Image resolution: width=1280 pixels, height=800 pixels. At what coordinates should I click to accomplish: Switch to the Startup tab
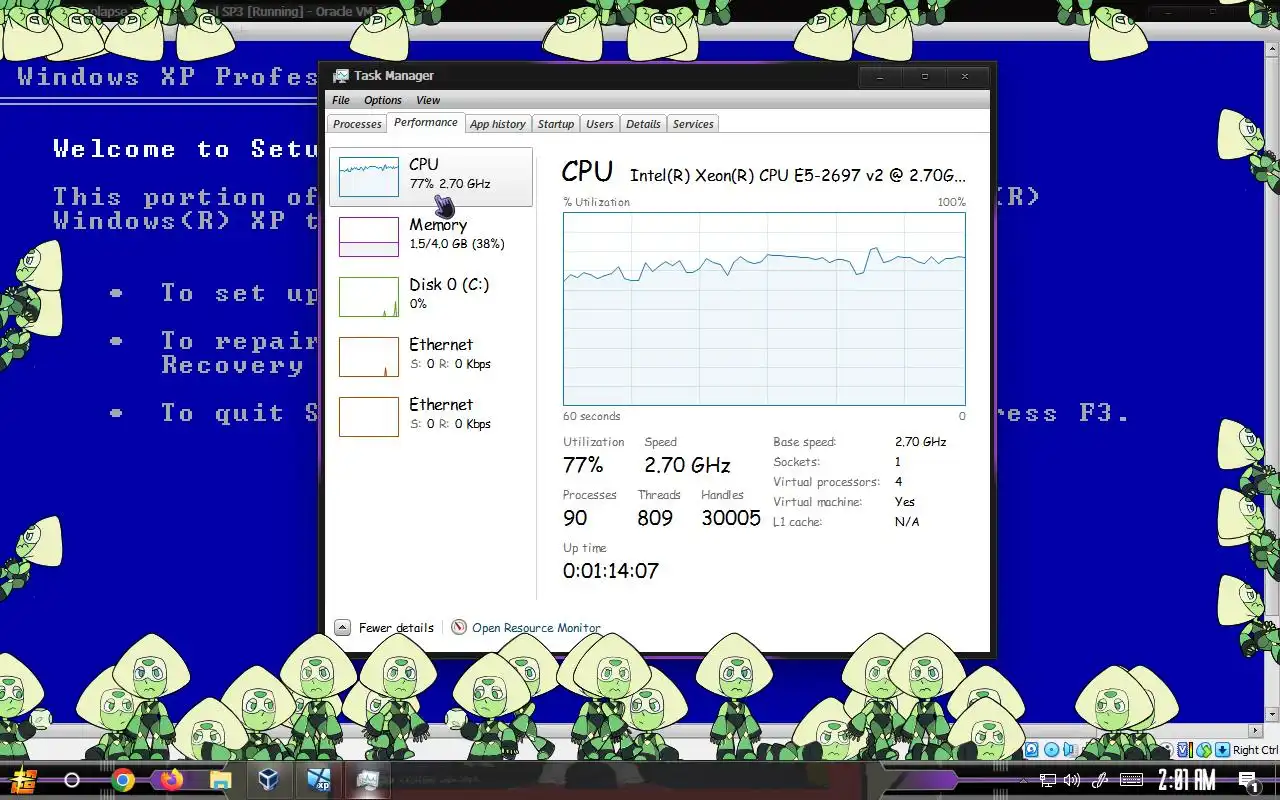(x=556, y=124)
